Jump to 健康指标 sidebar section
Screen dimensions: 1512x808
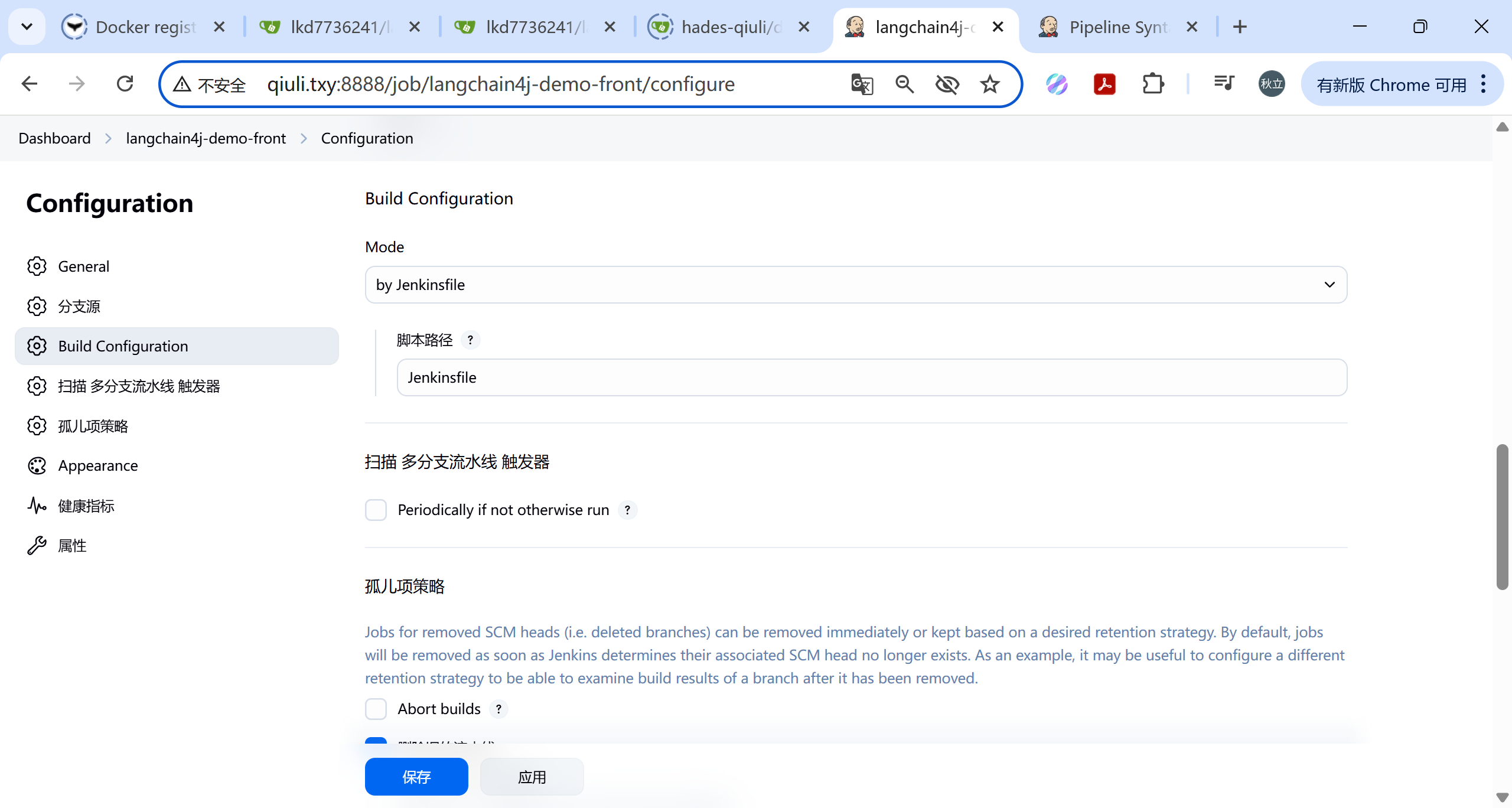coord(177,506)
